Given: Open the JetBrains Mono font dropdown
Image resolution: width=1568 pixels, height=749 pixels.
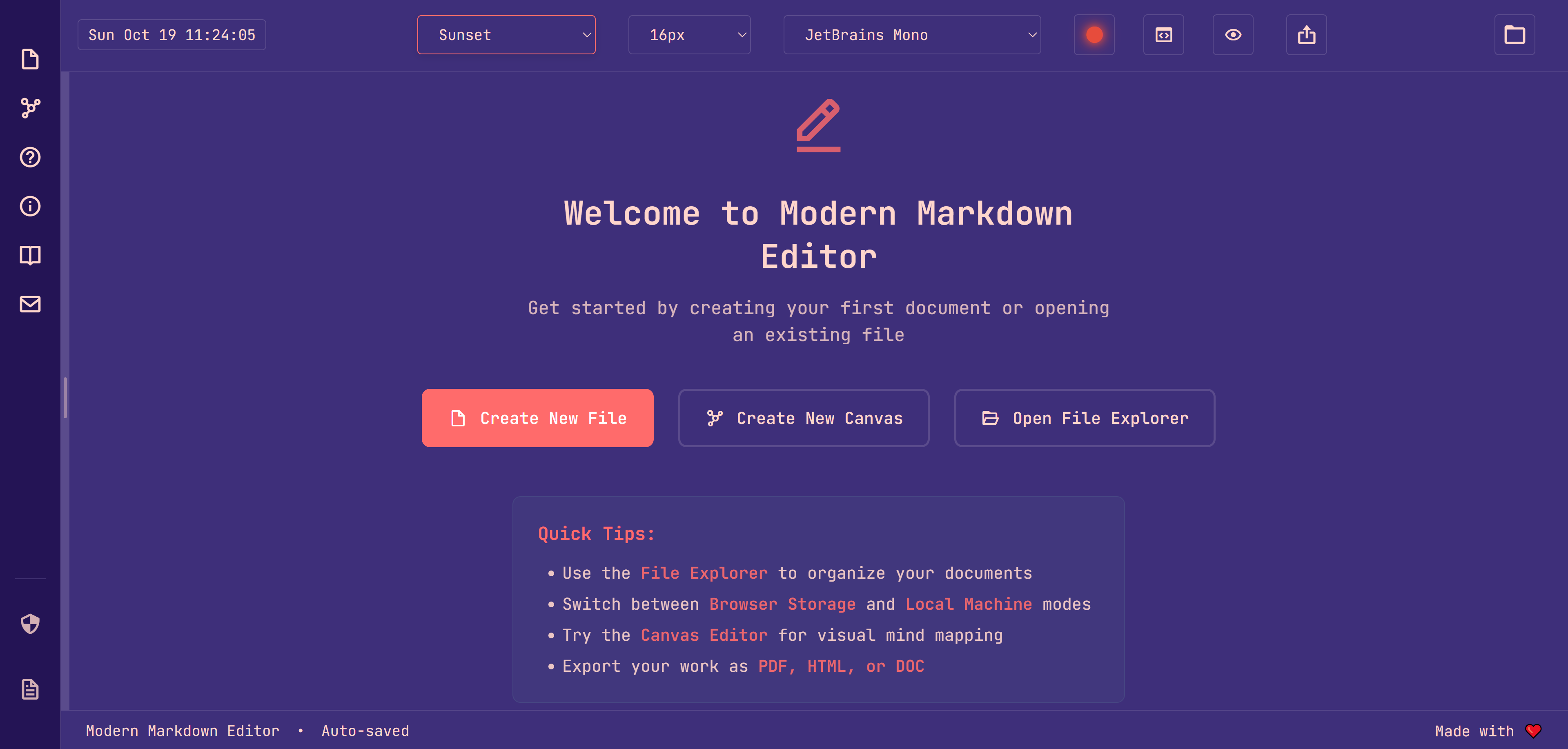Looking at the screenshot, I should [911, 35].
